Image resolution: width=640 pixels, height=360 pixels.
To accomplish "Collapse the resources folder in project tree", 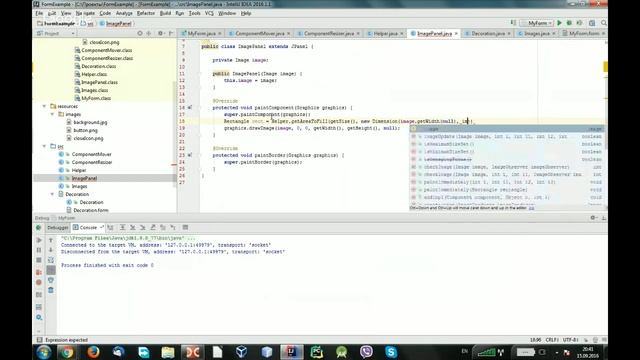I will 44,106.
